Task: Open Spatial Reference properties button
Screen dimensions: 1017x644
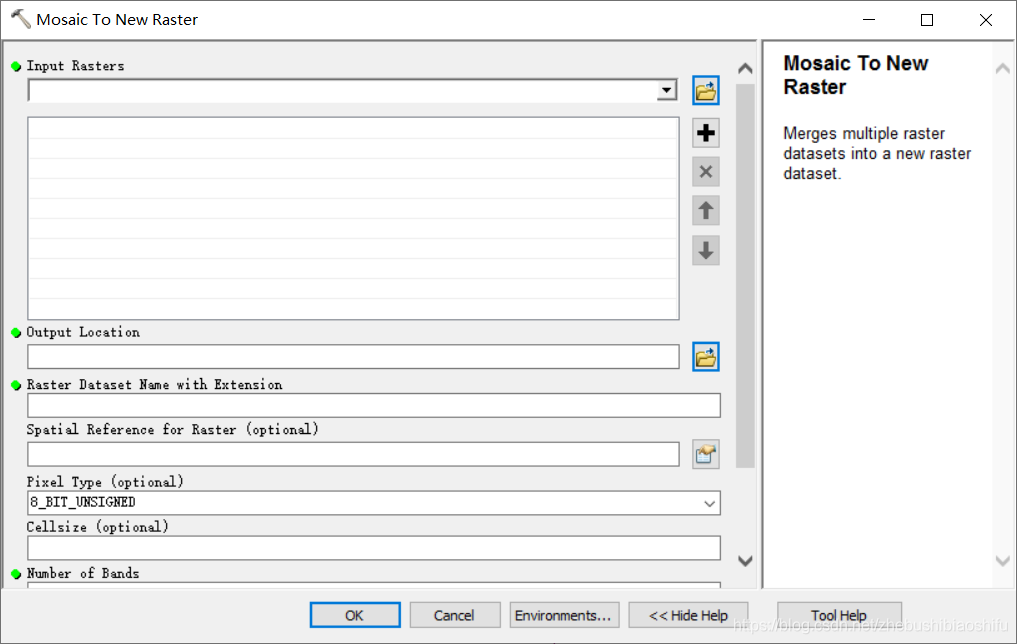Action: point(706,454)
